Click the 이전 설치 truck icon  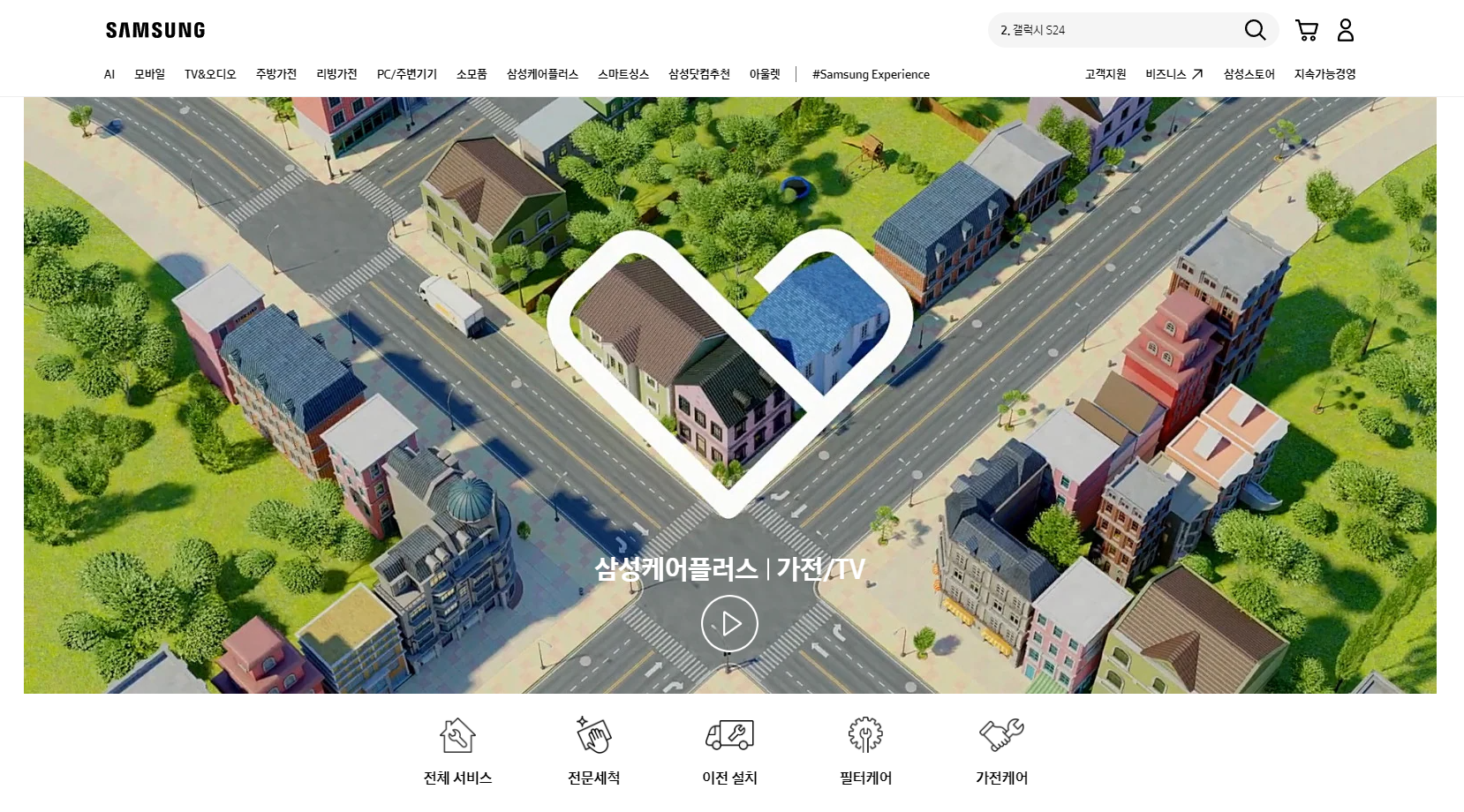pos(729,734)
